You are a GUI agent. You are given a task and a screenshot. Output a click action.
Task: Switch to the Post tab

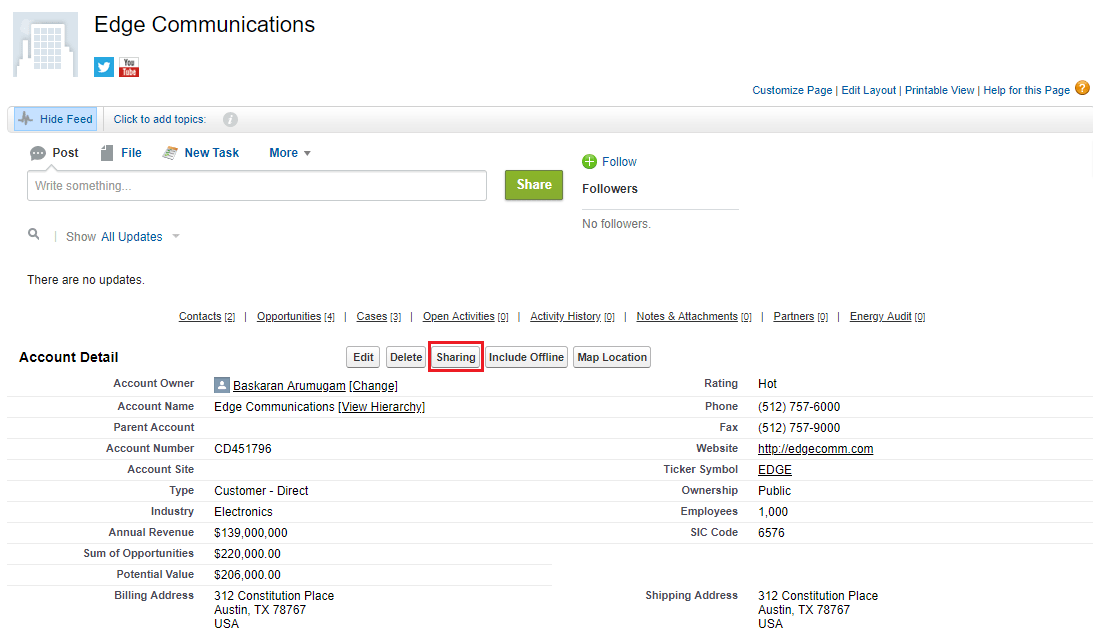click(x=54, y=151)
